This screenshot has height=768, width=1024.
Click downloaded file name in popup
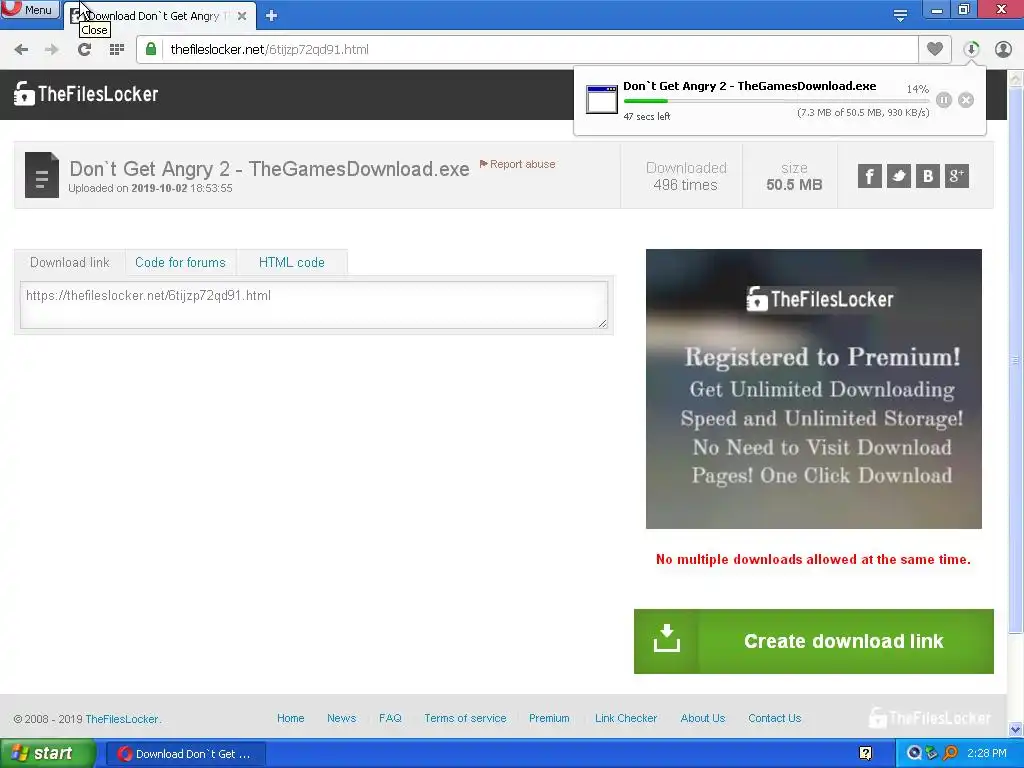click(x=750, y=86)
